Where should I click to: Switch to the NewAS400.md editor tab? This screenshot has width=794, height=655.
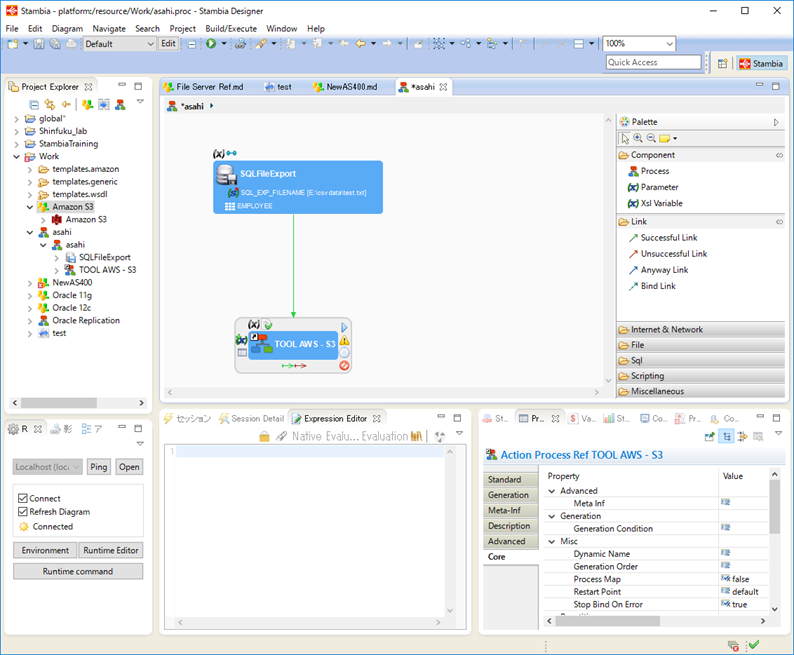point(350,87)
